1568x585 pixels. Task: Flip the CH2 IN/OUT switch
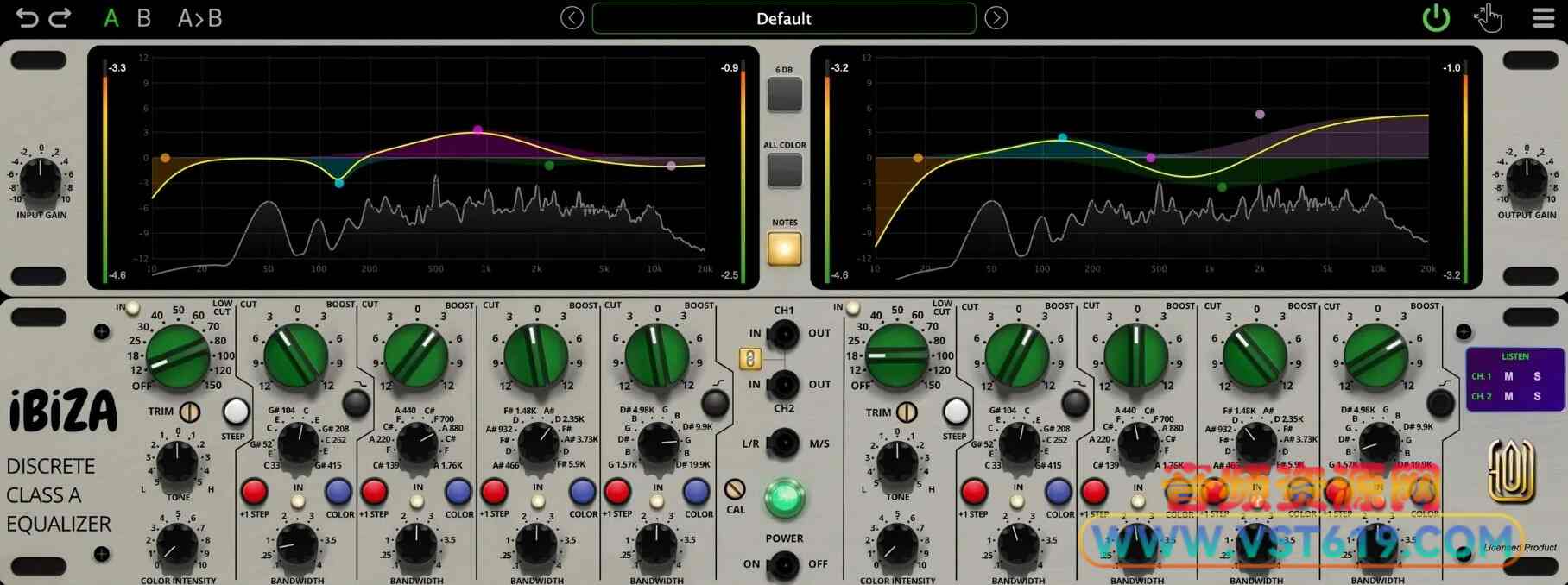click(x=784, y=384)
